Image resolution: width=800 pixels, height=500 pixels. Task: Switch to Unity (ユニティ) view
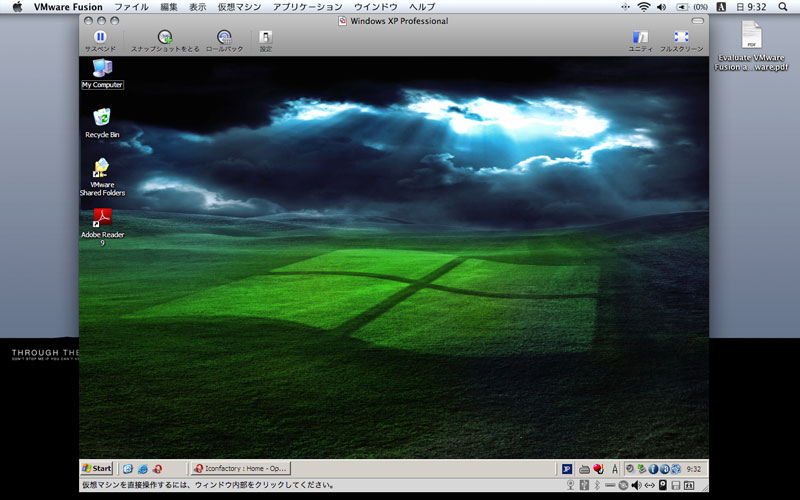(640, 37)
